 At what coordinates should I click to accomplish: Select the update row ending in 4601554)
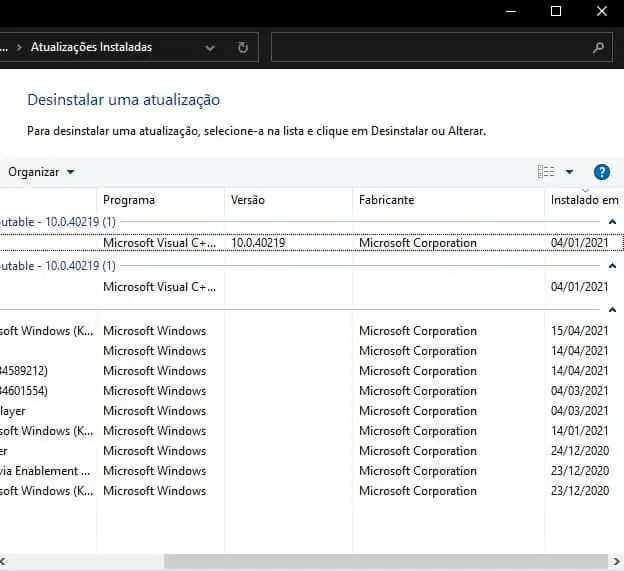coord(312,391)
